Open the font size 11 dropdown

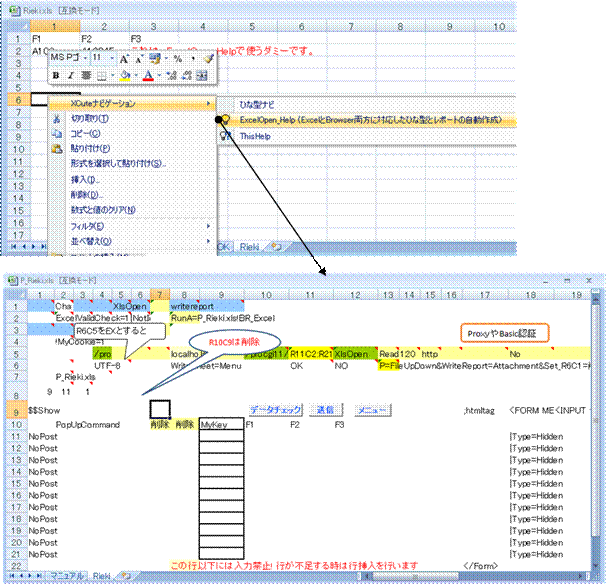112,58
